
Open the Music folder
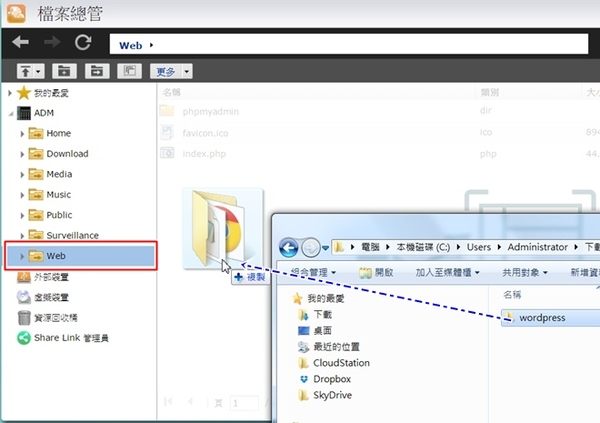[x=50, y=194]
